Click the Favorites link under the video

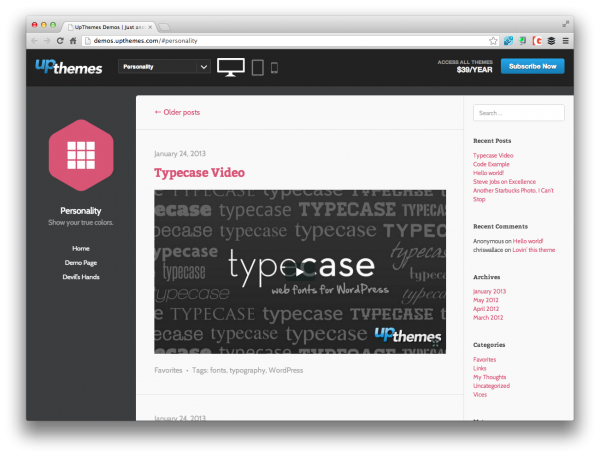pos(168,370)
